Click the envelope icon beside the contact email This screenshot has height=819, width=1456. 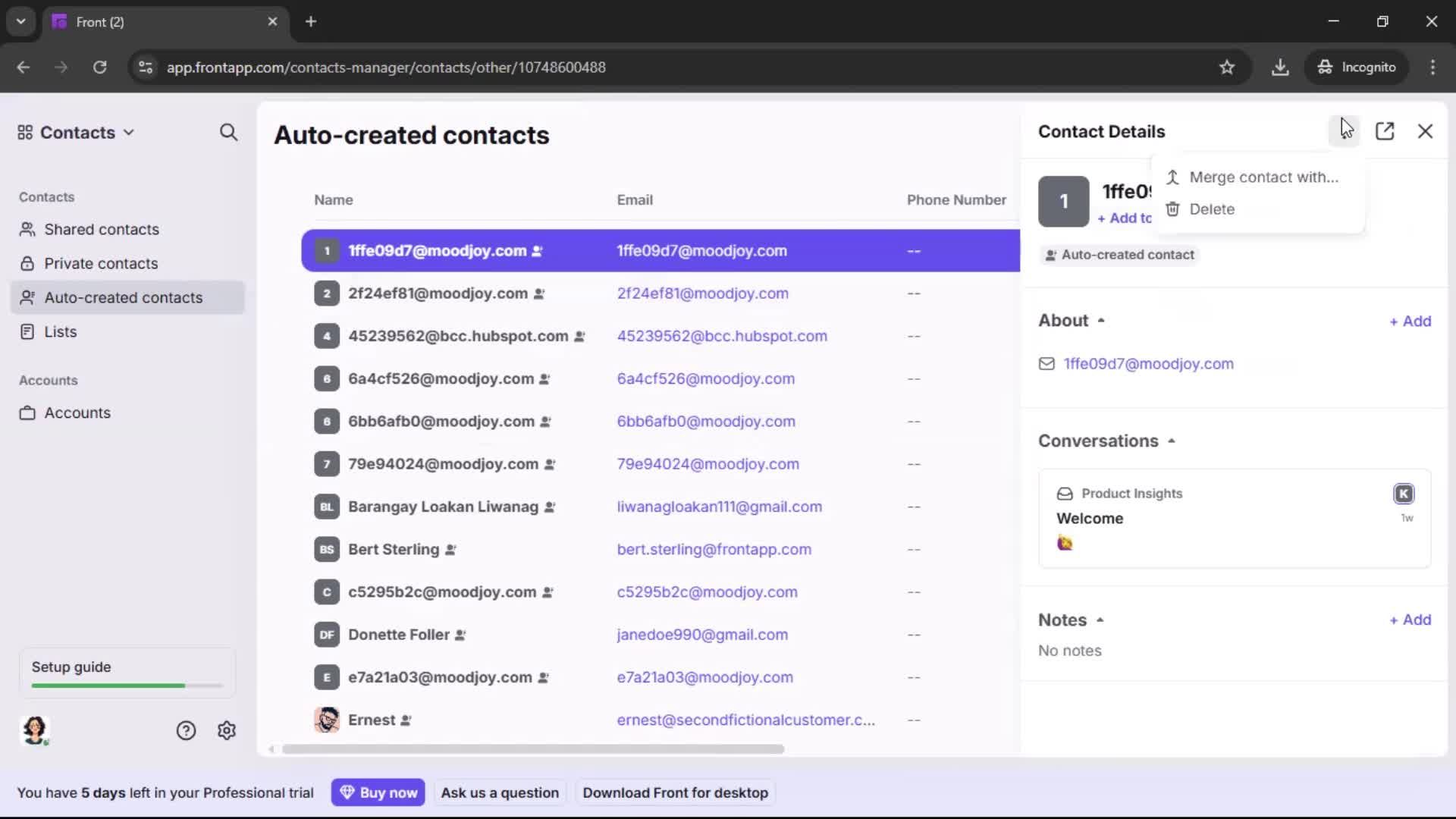point(1047,364)
